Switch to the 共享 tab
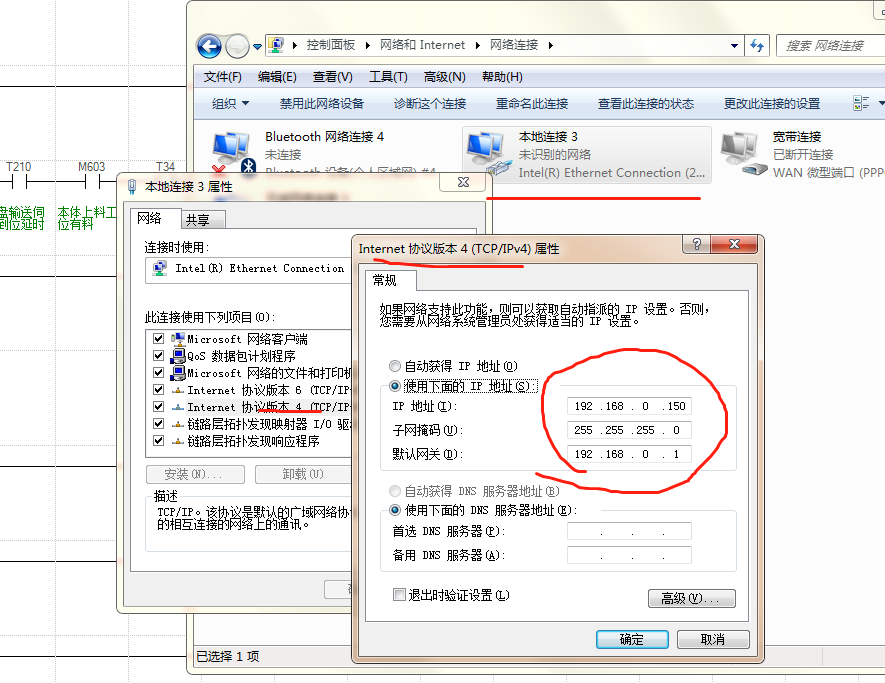The width and height of the screenshot is (885, 683). click(x=197, y=220)
